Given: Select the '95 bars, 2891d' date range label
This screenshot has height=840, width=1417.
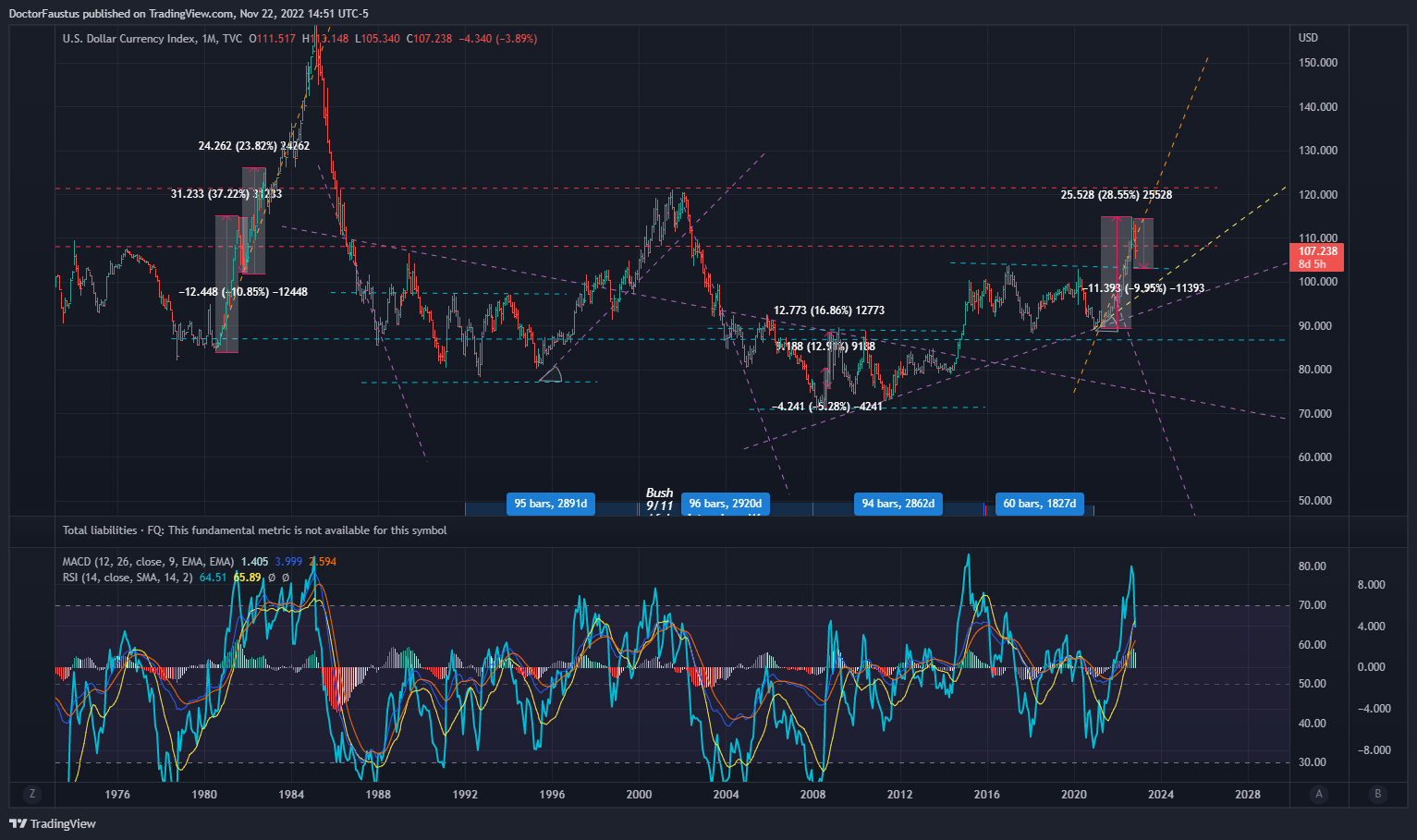Looking at the screenshot, I should [551, 504].
